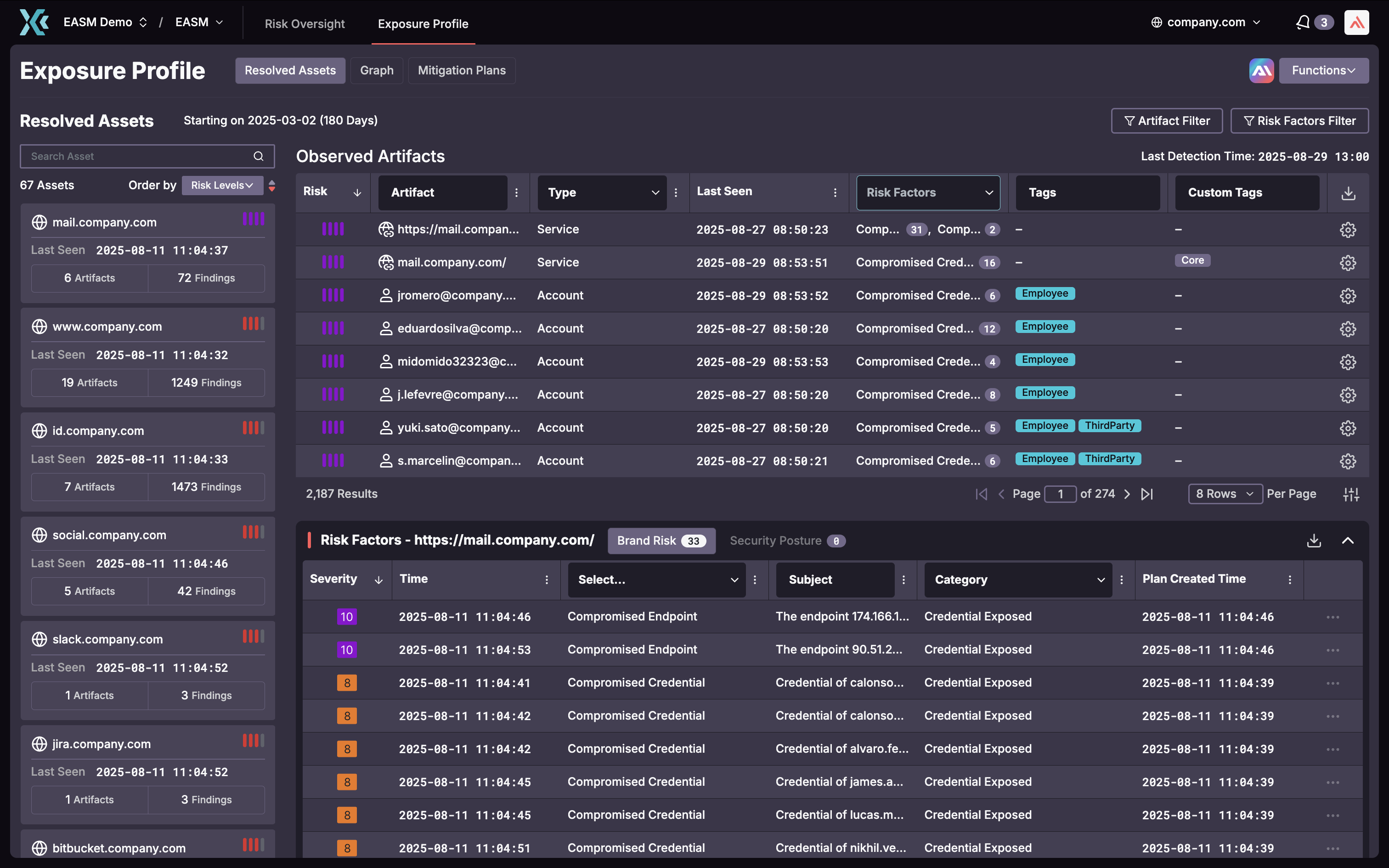Click the search magnifier in Search Asset
Viewport: 1389px width, 868px height.
click(x=258, y=156)
